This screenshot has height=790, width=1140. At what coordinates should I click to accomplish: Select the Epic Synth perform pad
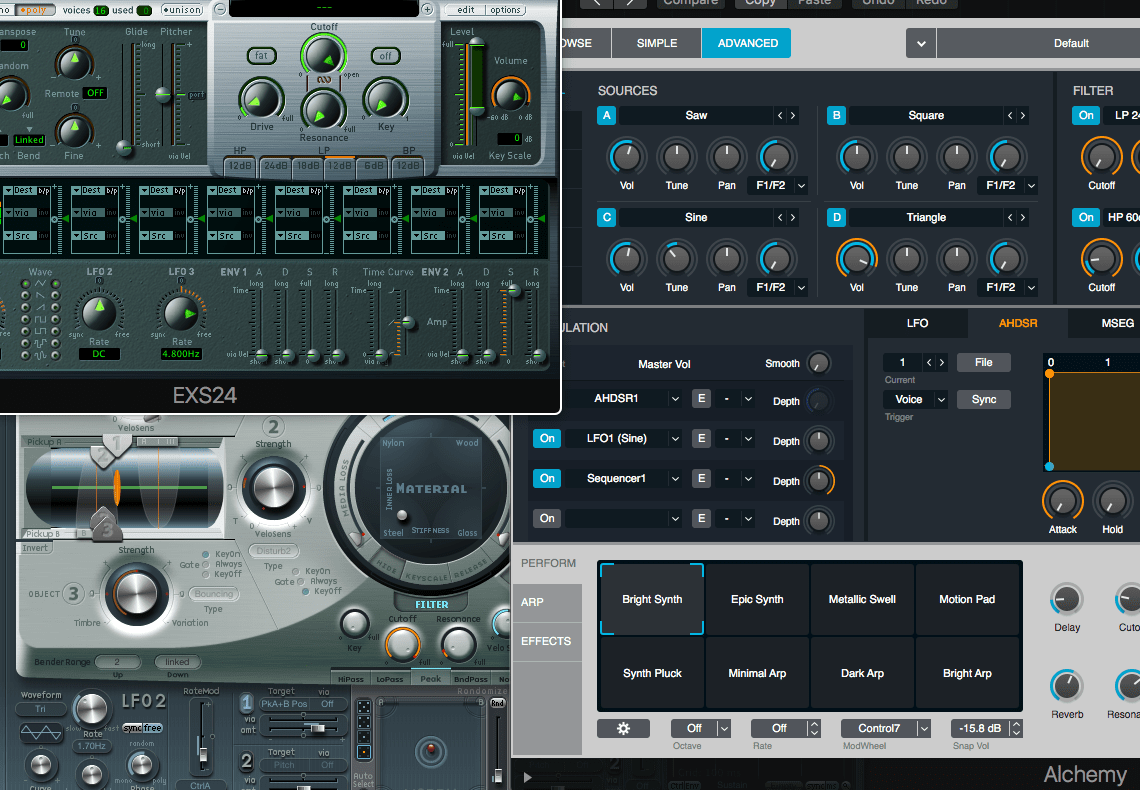tap(756, 599)
